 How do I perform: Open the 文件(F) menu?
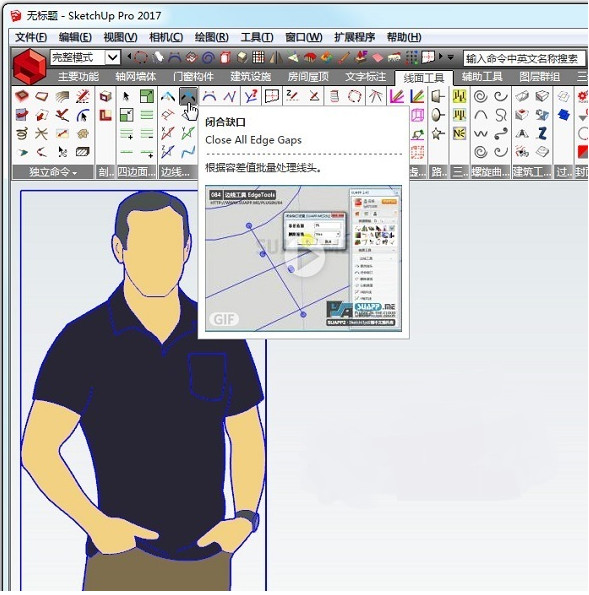tap(31, 37)
